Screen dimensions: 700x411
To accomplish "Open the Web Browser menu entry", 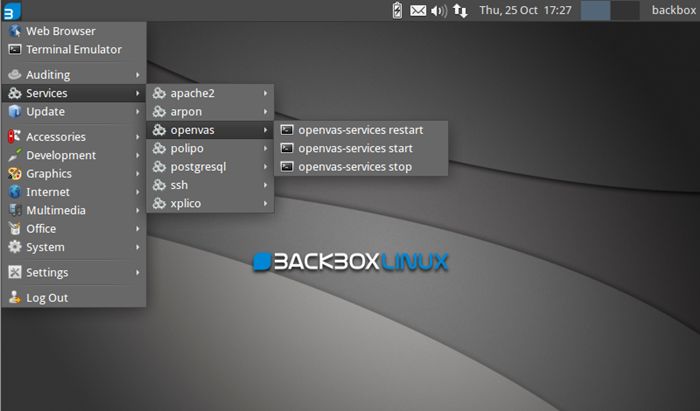I will point(74,31).
